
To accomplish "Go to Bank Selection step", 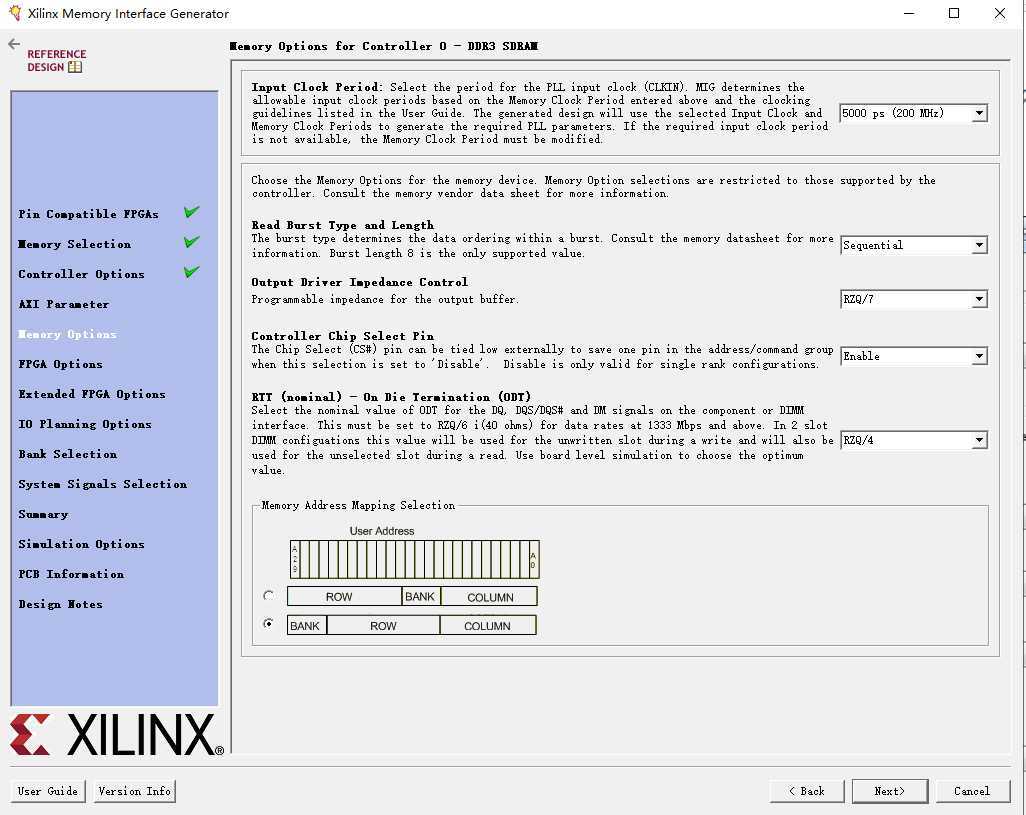I will 67,454.
